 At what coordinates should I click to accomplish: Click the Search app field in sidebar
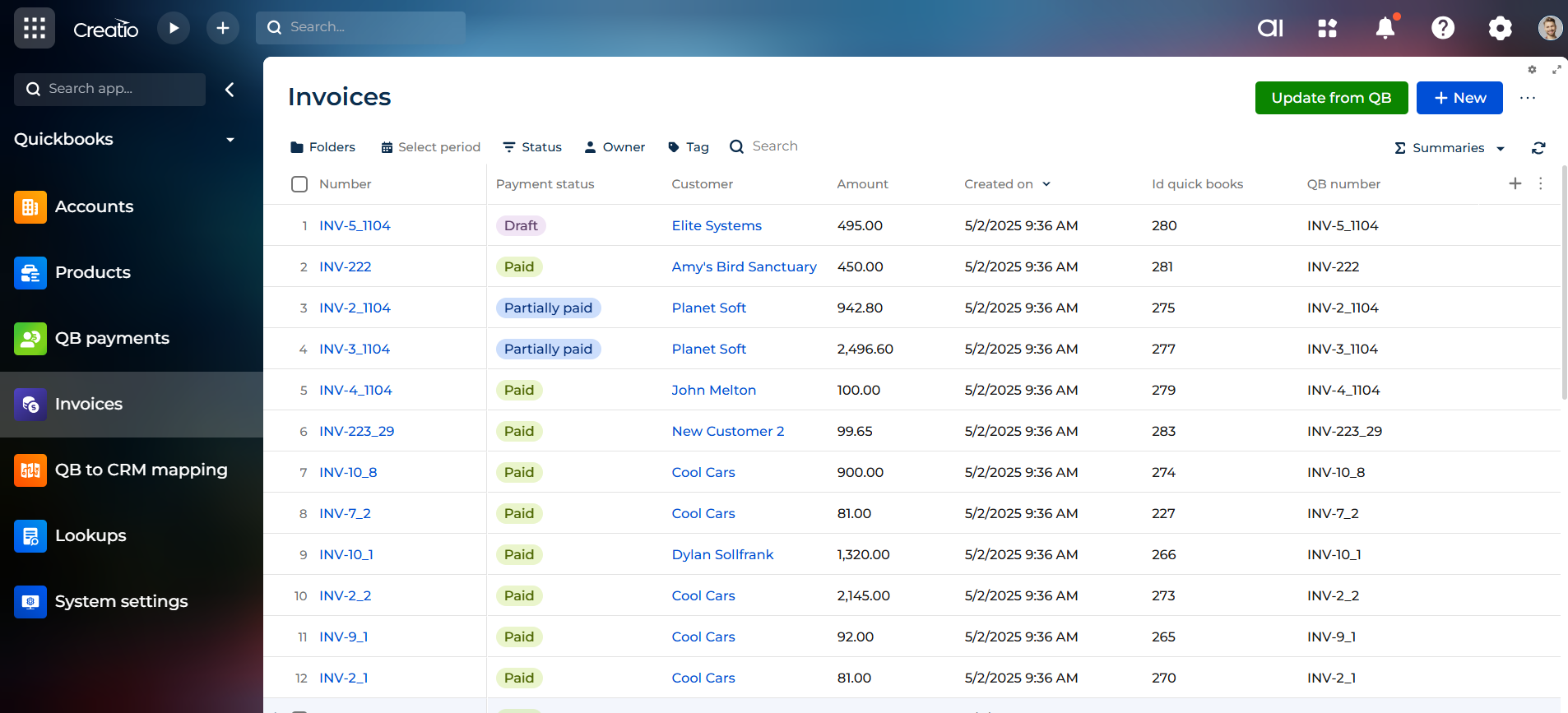point(109,89)
